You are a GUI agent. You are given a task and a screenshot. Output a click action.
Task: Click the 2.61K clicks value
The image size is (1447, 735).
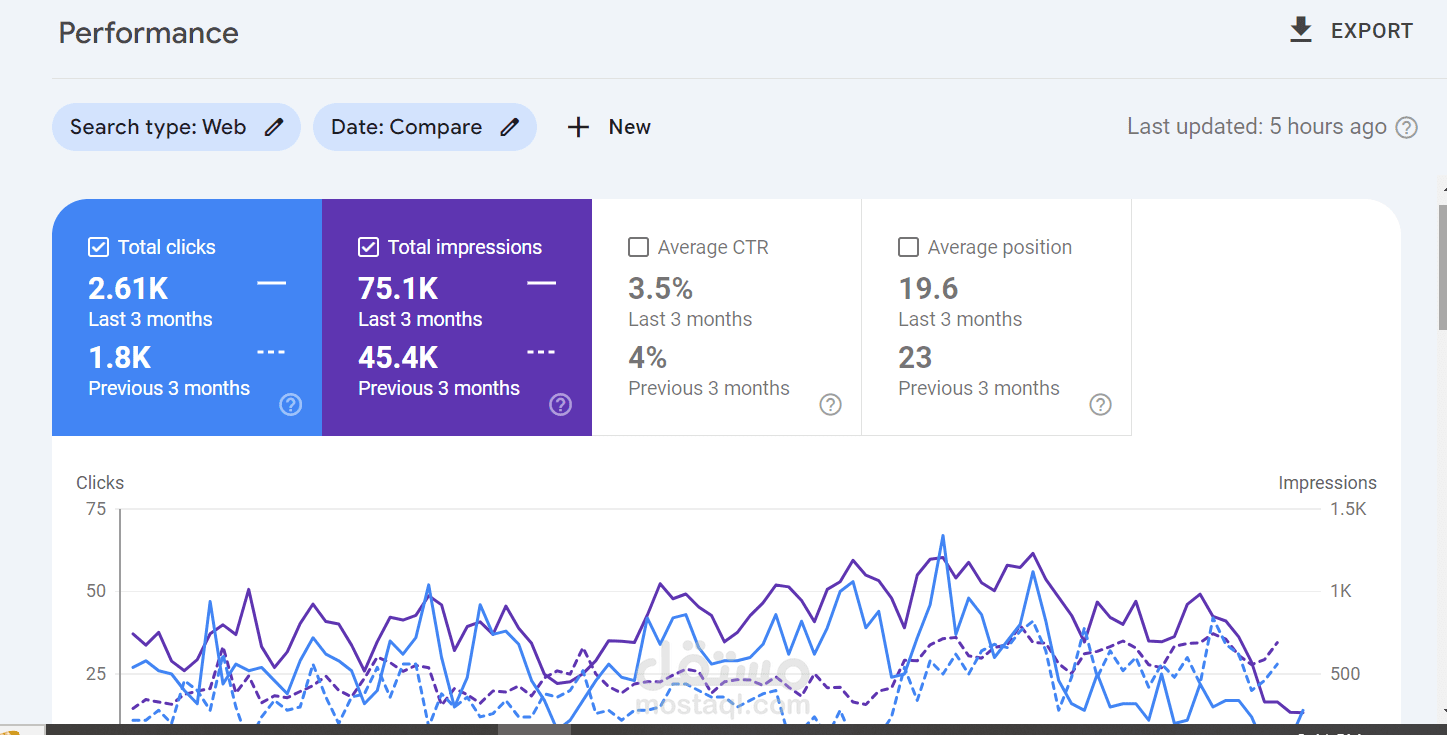tap(128, 289)
